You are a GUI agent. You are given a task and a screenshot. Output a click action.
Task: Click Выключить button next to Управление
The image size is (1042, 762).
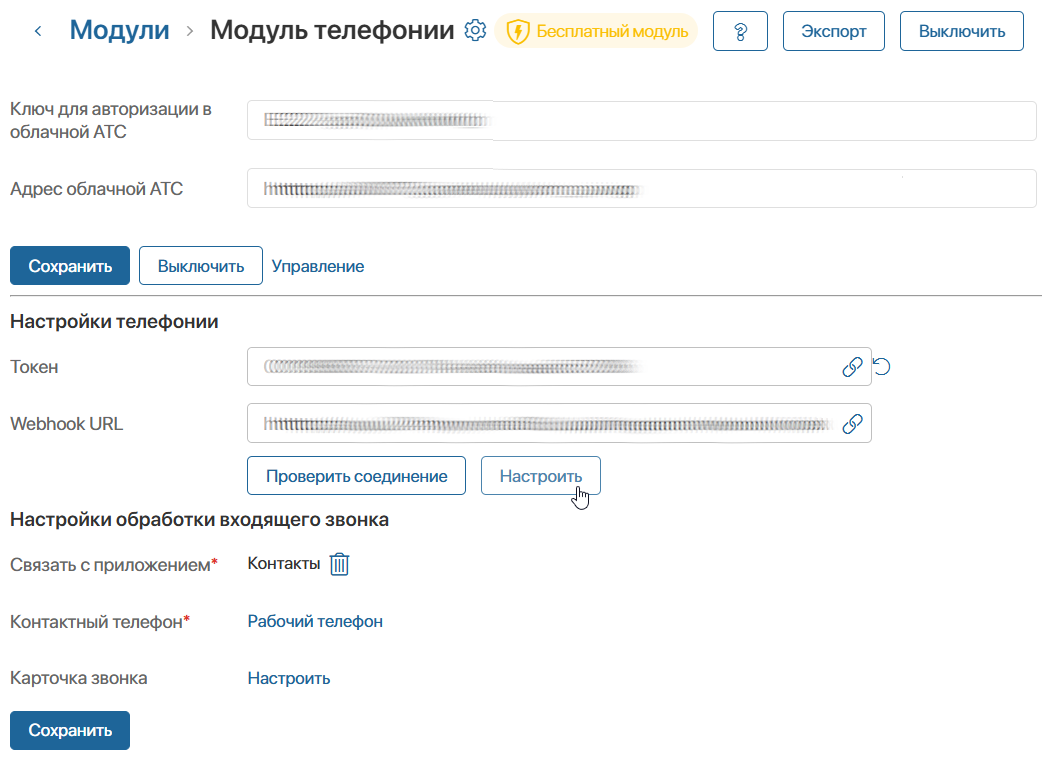pyautogui.click(x=201, y=266)
